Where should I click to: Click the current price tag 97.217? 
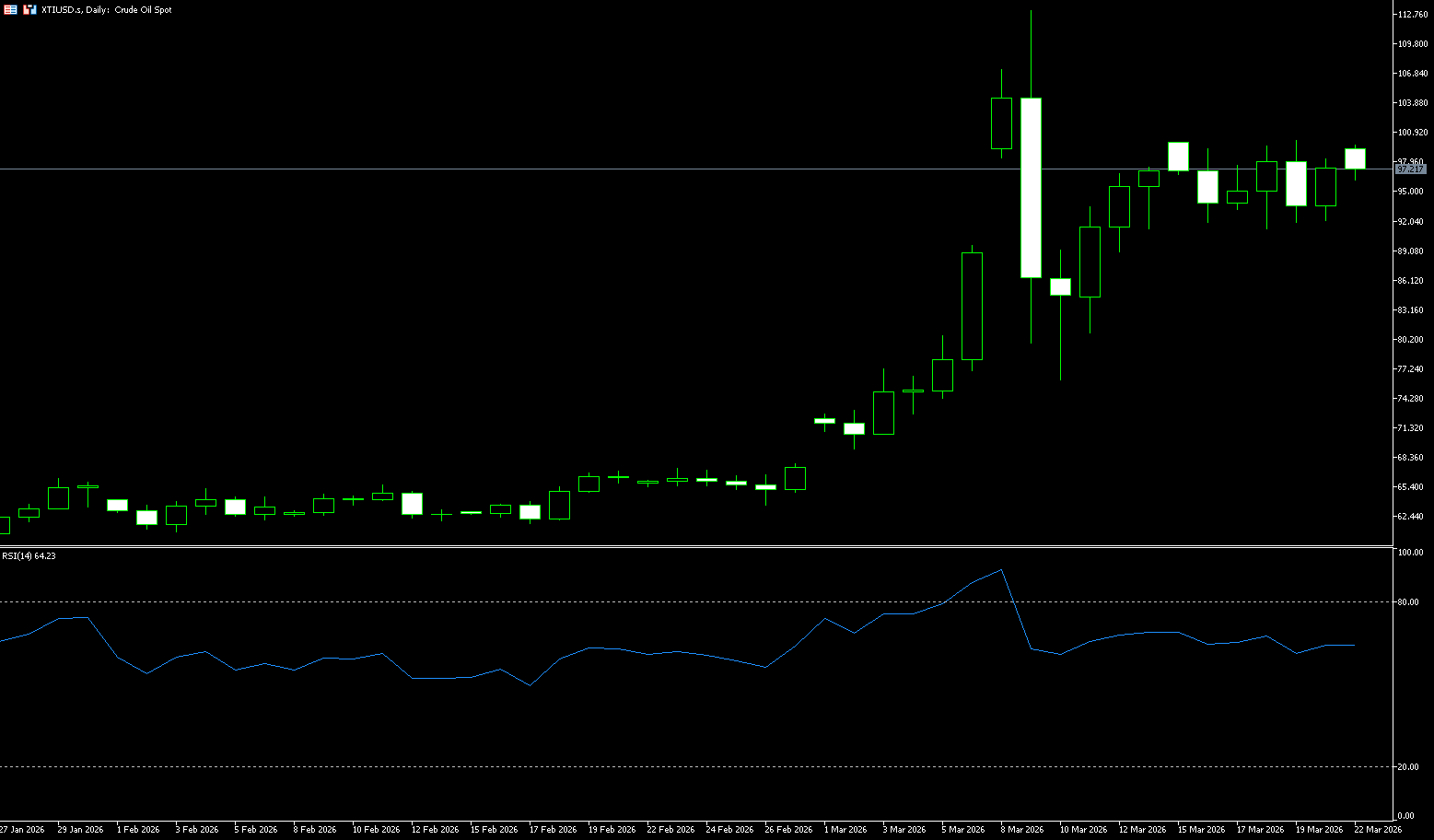pyautogui.click(x=1410, y=169)
